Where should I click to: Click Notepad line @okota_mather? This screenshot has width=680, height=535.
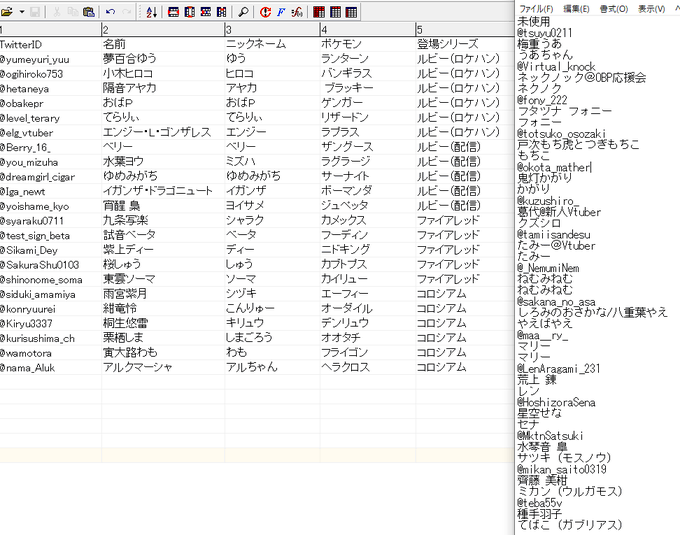tap(554, 167)
